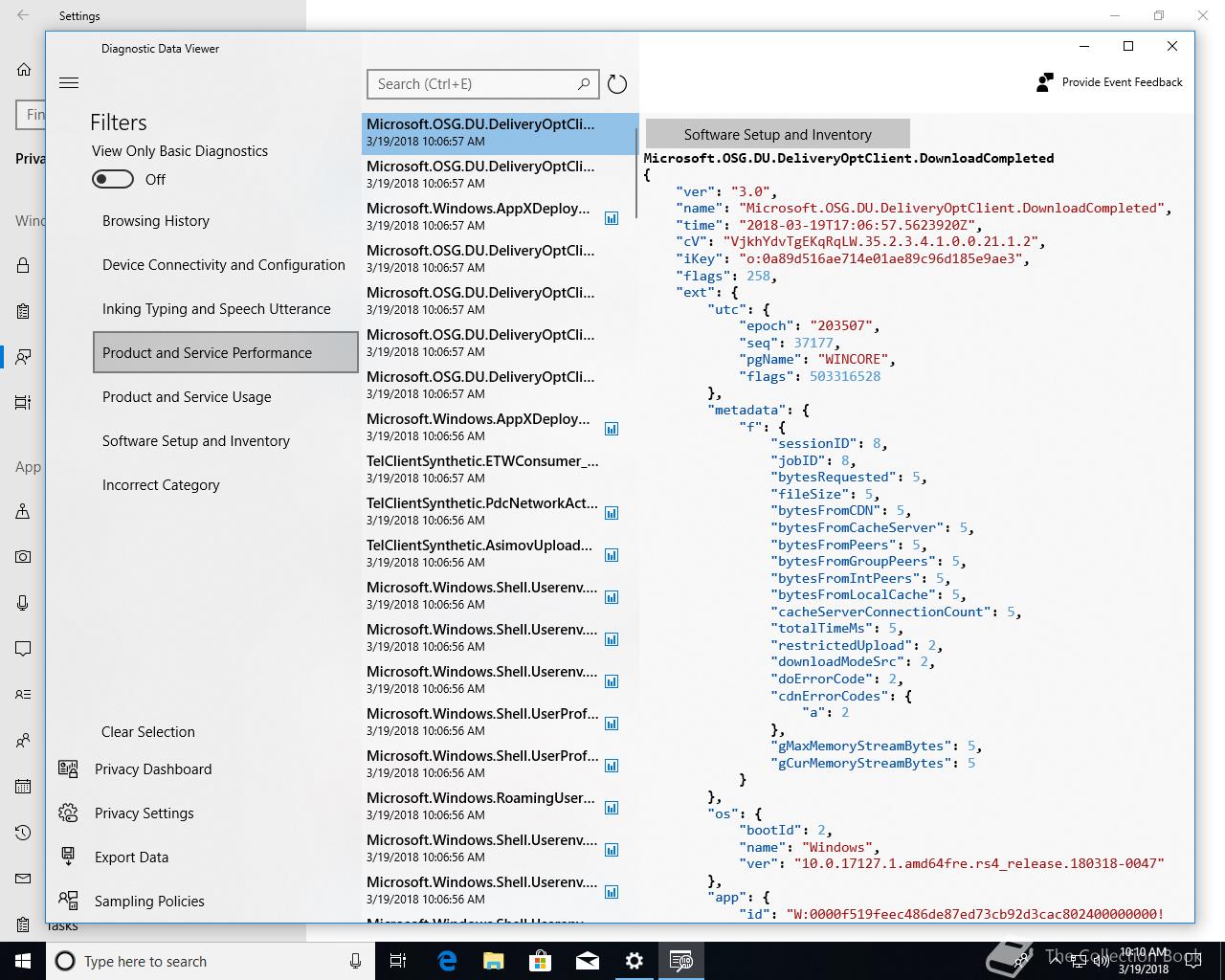Open Mail app from the taskbar
This screenshot has height=980, width=1225.
(588, 961)
